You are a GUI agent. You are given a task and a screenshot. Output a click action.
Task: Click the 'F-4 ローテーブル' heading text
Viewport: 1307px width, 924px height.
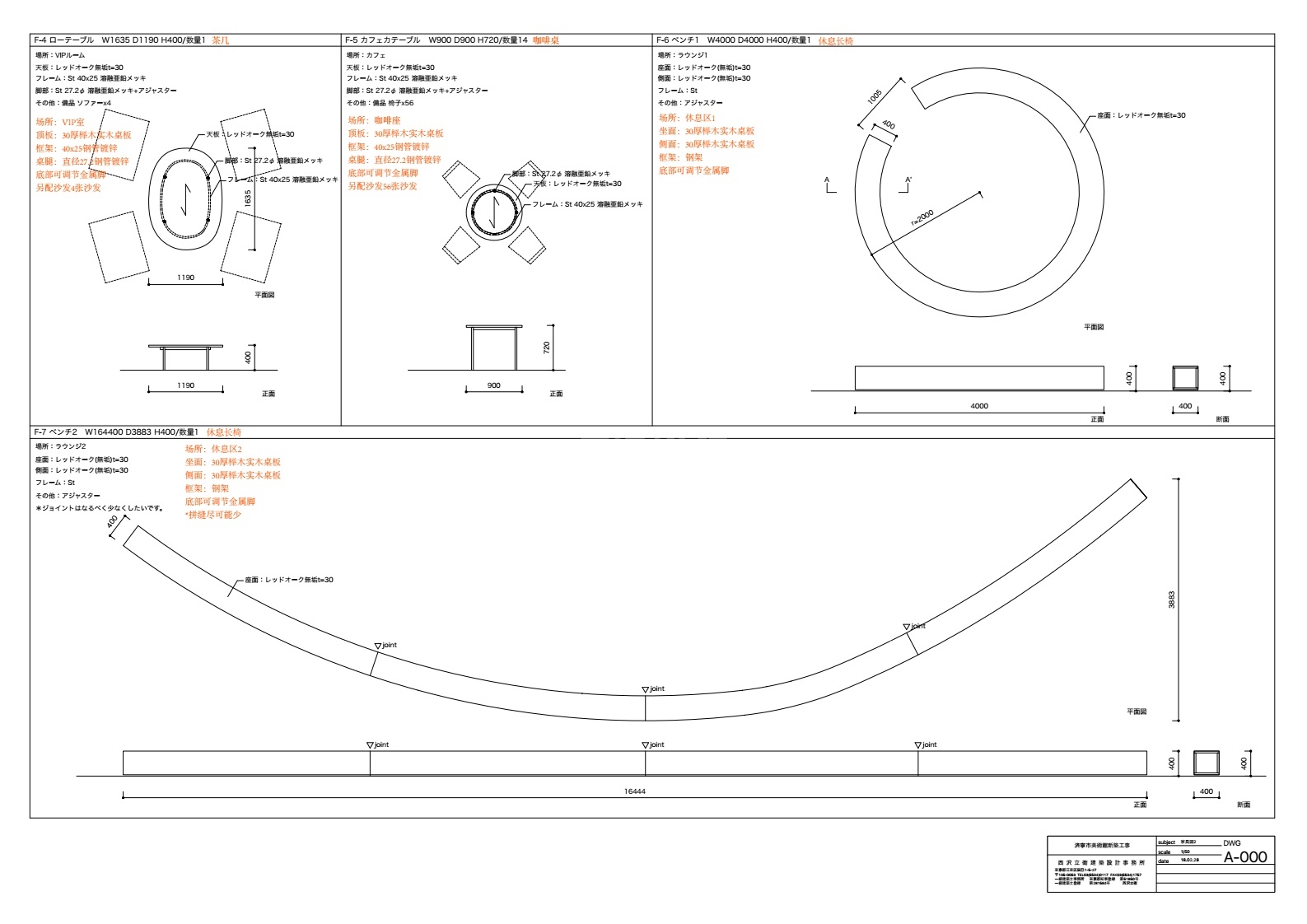(x=63, y=40)
